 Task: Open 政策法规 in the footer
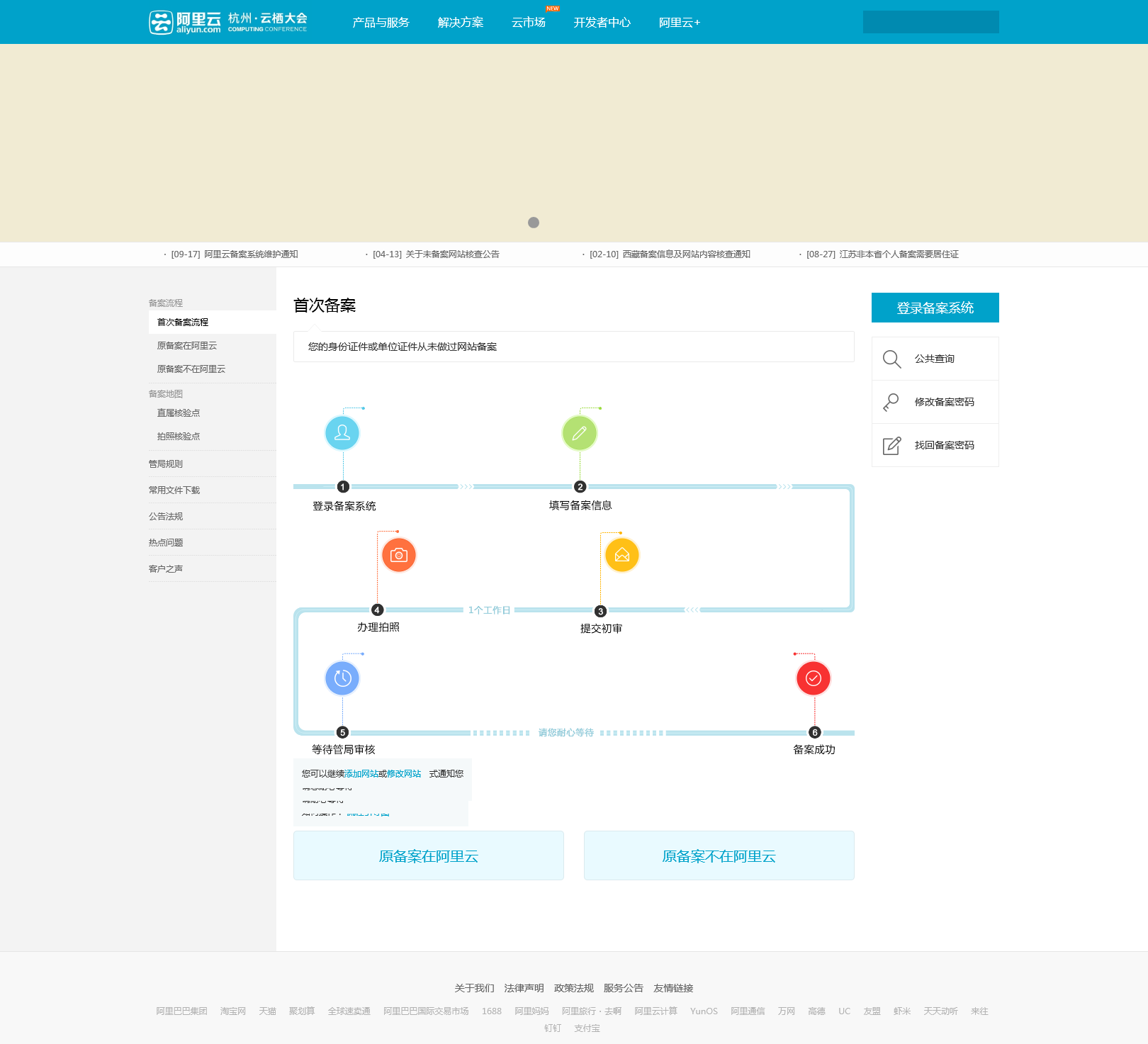point(573,988)
